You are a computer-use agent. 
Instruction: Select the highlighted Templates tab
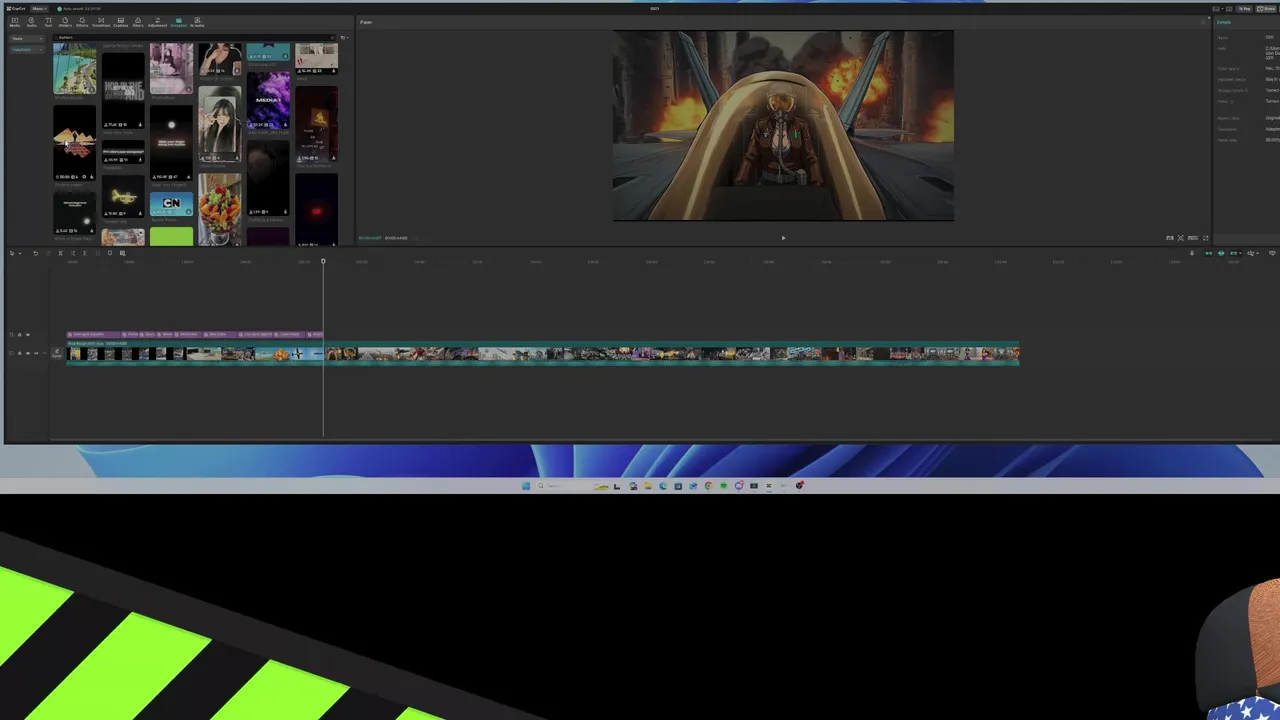pyautogui.click(x=179, y=22)
